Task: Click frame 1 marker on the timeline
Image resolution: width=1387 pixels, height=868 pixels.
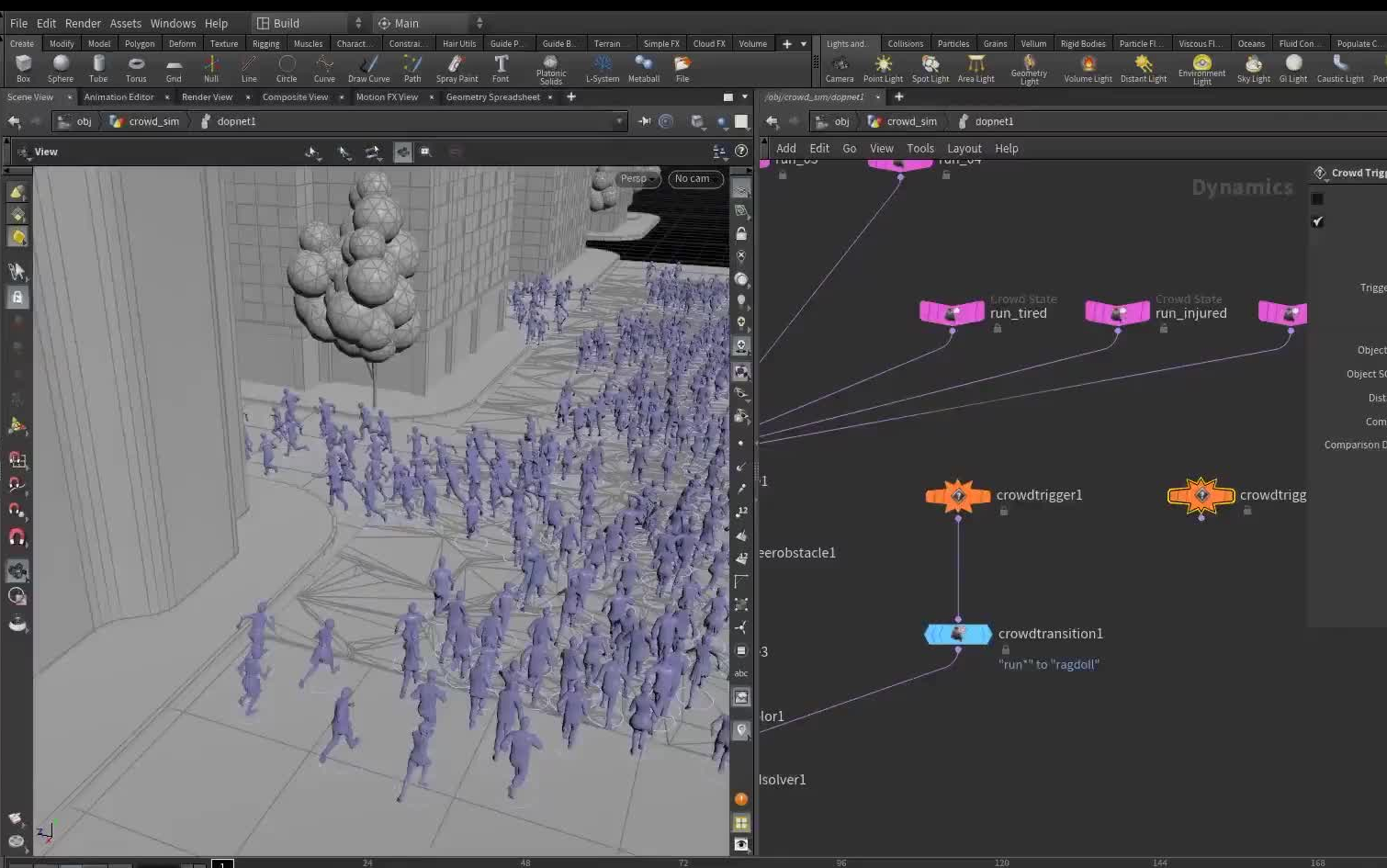Action: (222, 863)
